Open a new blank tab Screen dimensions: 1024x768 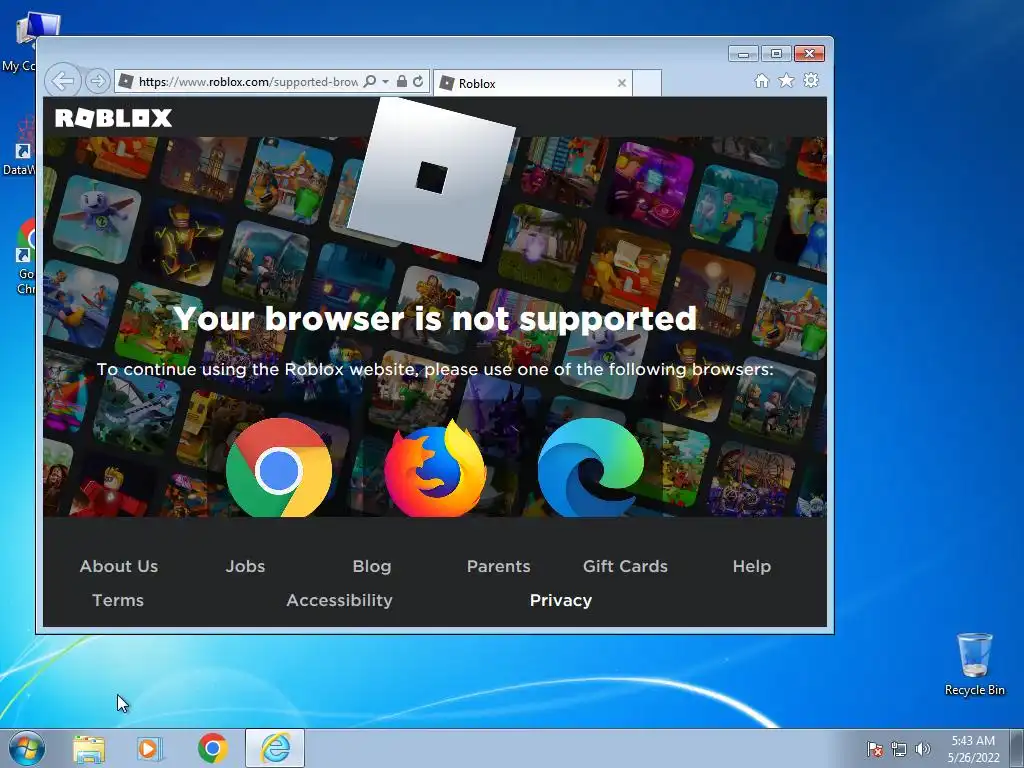[x=647, y=83]
